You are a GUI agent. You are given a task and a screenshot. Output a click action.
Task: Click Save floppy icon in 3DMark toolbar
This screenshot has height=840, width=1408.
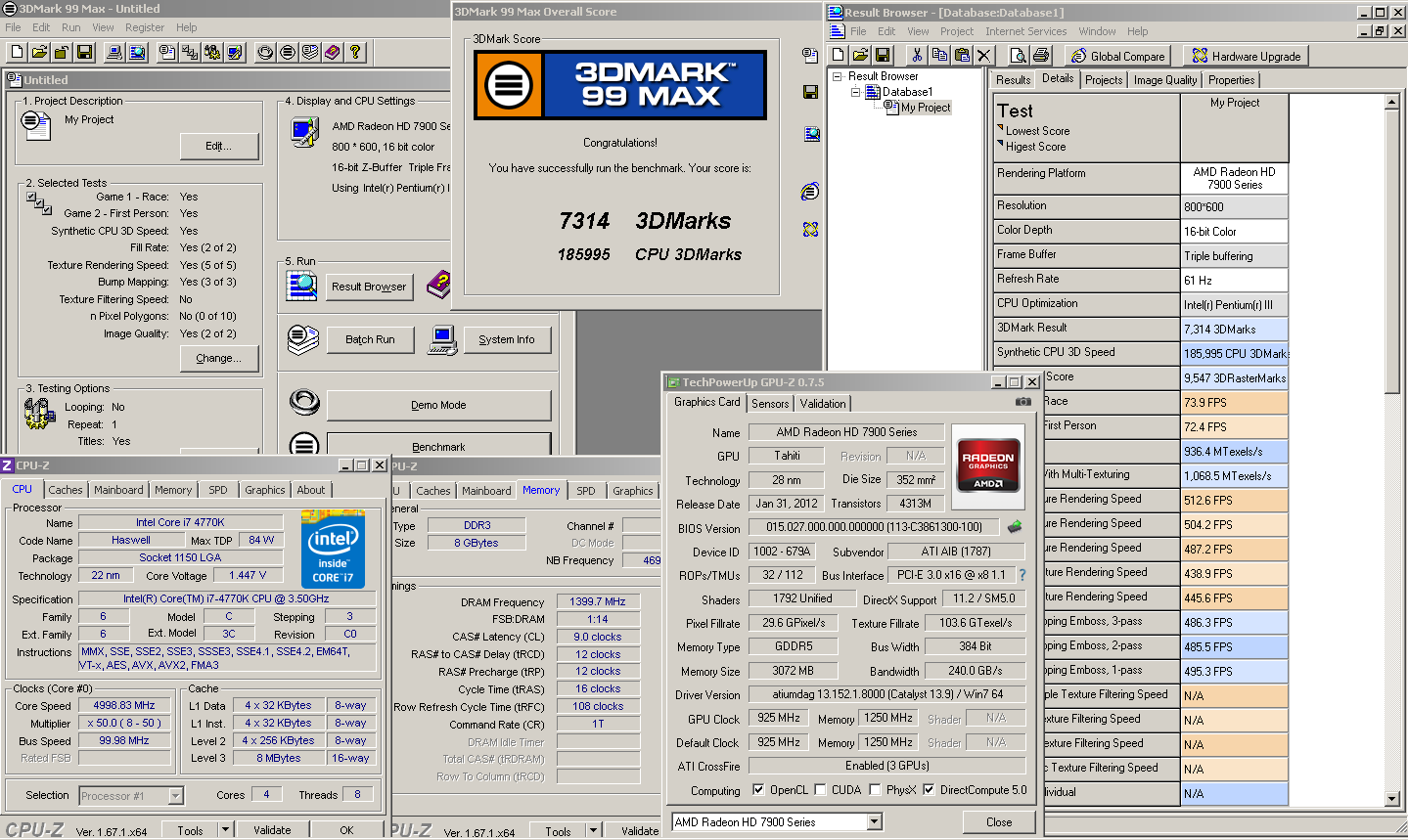(84, 53)
